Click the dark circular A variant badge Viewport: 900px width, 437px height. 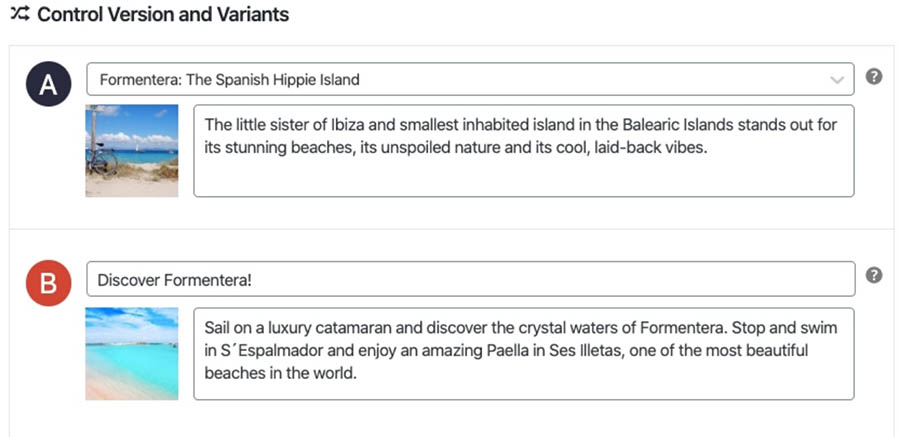(48, 87)
